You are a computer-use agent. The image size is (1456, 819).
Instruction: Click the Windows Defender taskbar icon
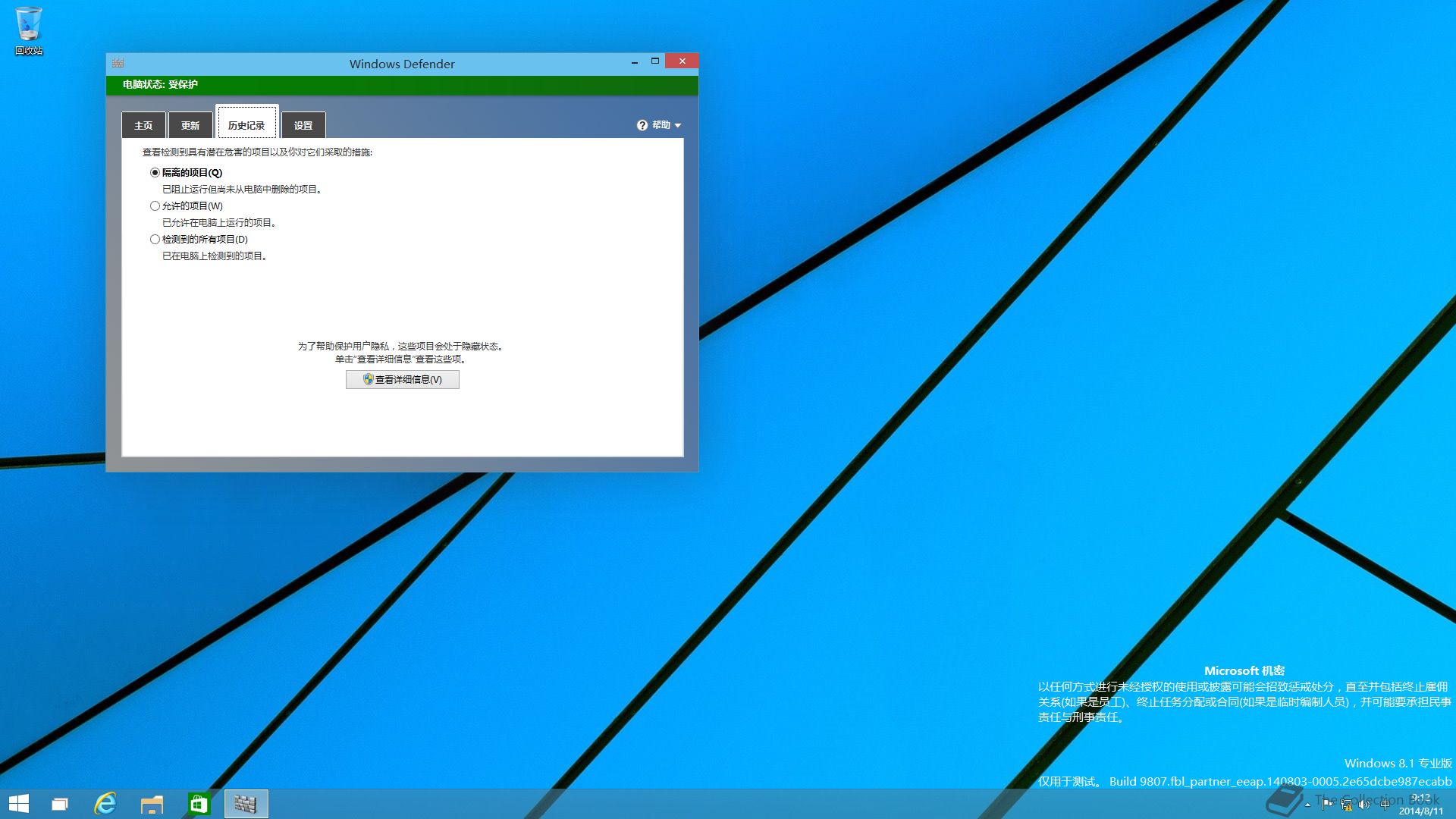click(x=246, y=804)
